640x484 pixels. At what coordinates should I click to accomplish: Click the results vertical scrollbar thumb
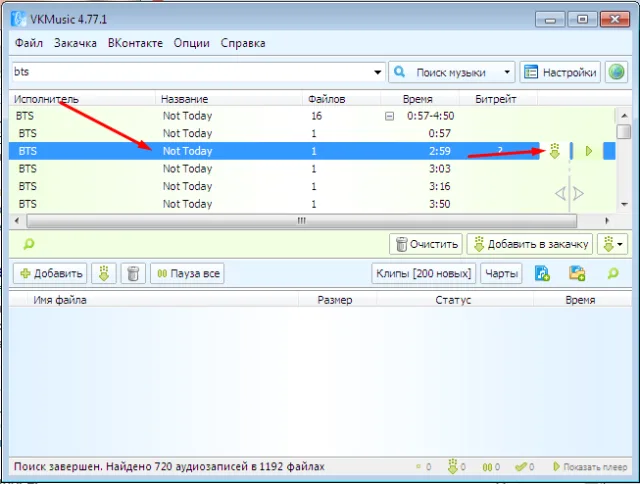click(x=624, y=131)
